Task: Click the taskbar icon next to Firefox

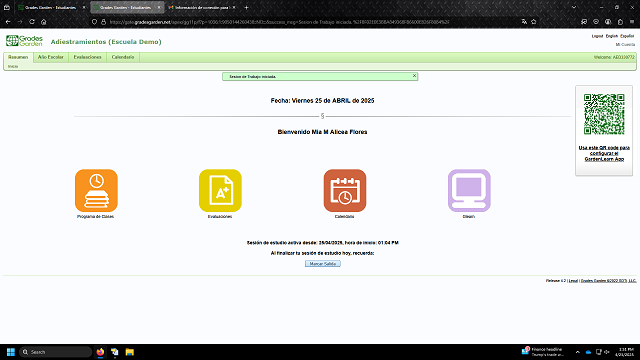Action: tap(115, 352)
